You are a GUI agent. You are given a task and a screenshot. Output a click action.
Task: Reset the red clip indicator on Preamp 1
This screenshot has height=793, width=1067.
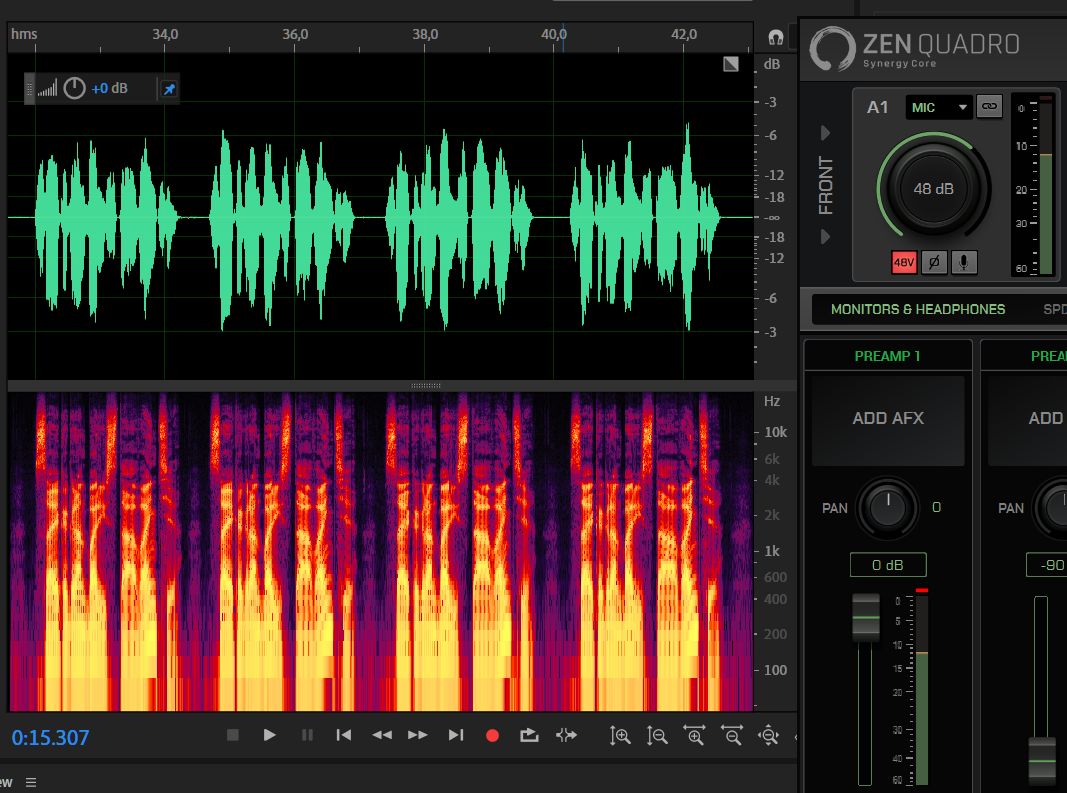tap(922, 590)
